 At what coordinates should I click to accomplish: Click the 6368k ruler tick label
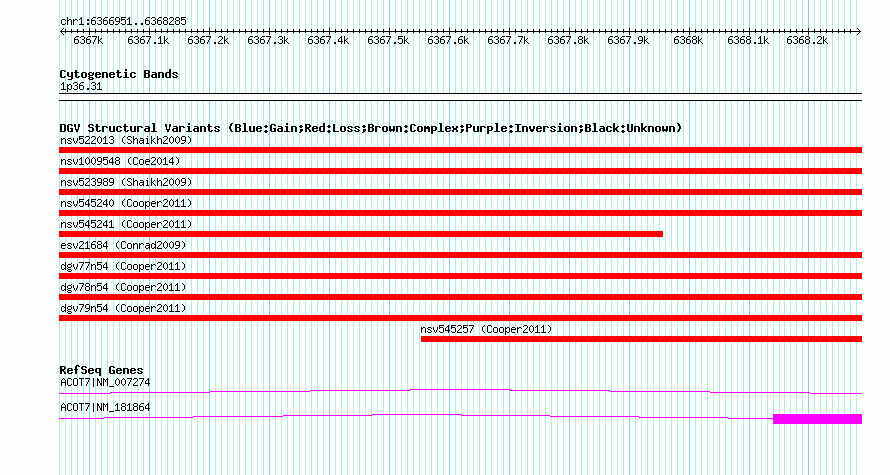[x=688, y=40]
